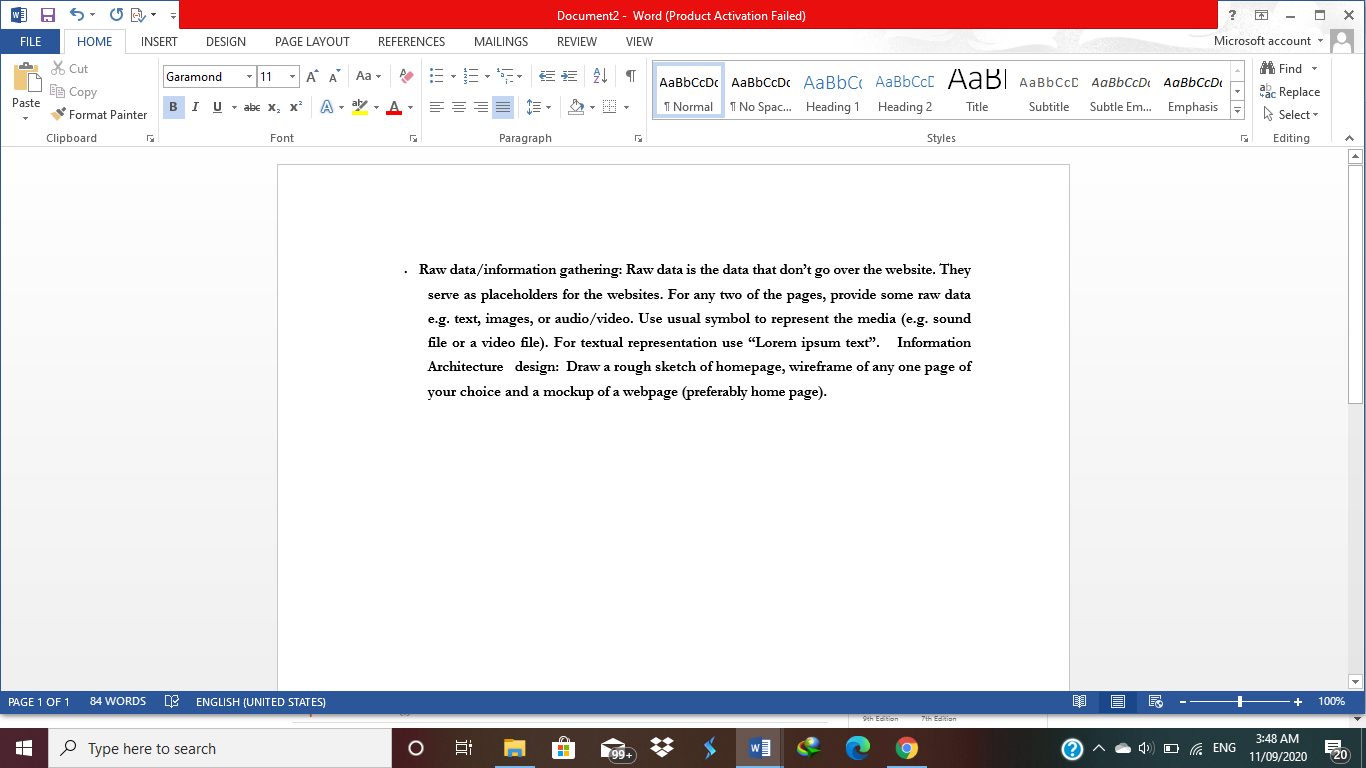This screenshot has width=1366, height=768.
Task: Apply superscript formatting
Action: point(296,107)
